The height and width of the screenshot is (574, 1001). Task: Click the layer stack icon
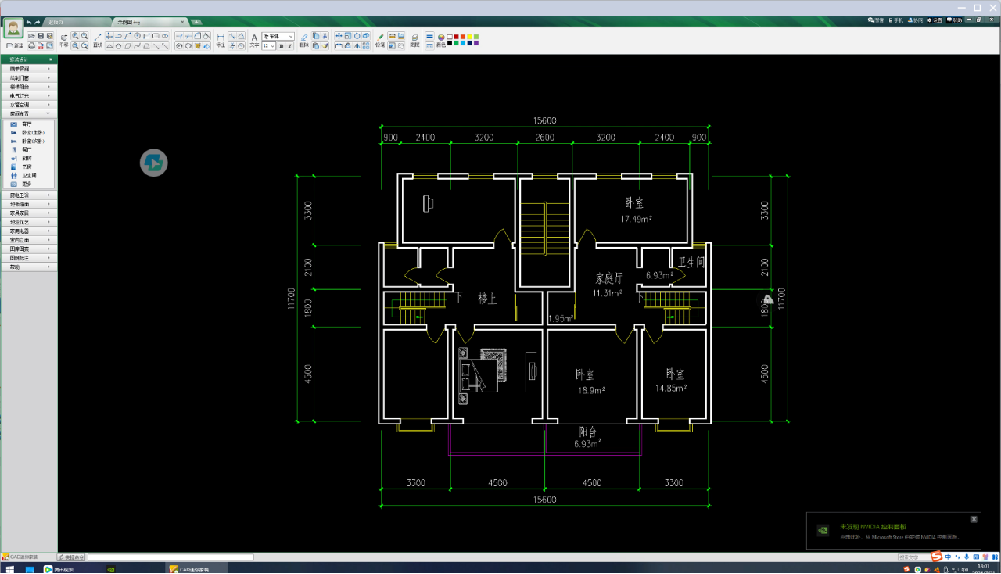coord(414,40)
